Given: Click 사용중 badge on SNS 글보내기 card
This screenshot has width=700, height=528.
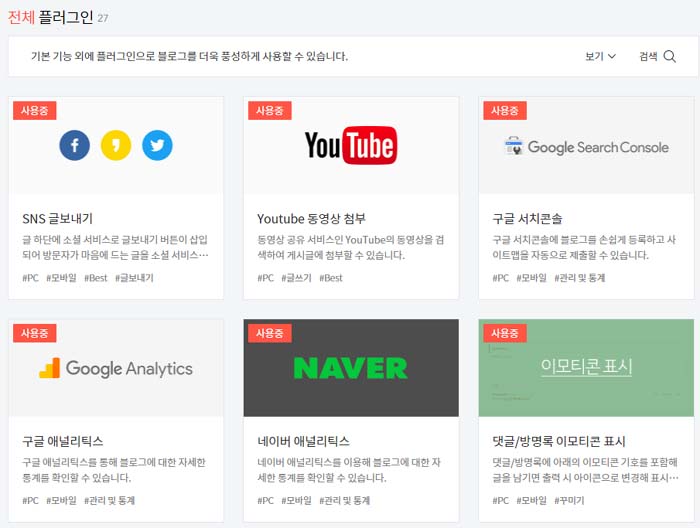Looking at the screenshot, I should pos(34,111).
